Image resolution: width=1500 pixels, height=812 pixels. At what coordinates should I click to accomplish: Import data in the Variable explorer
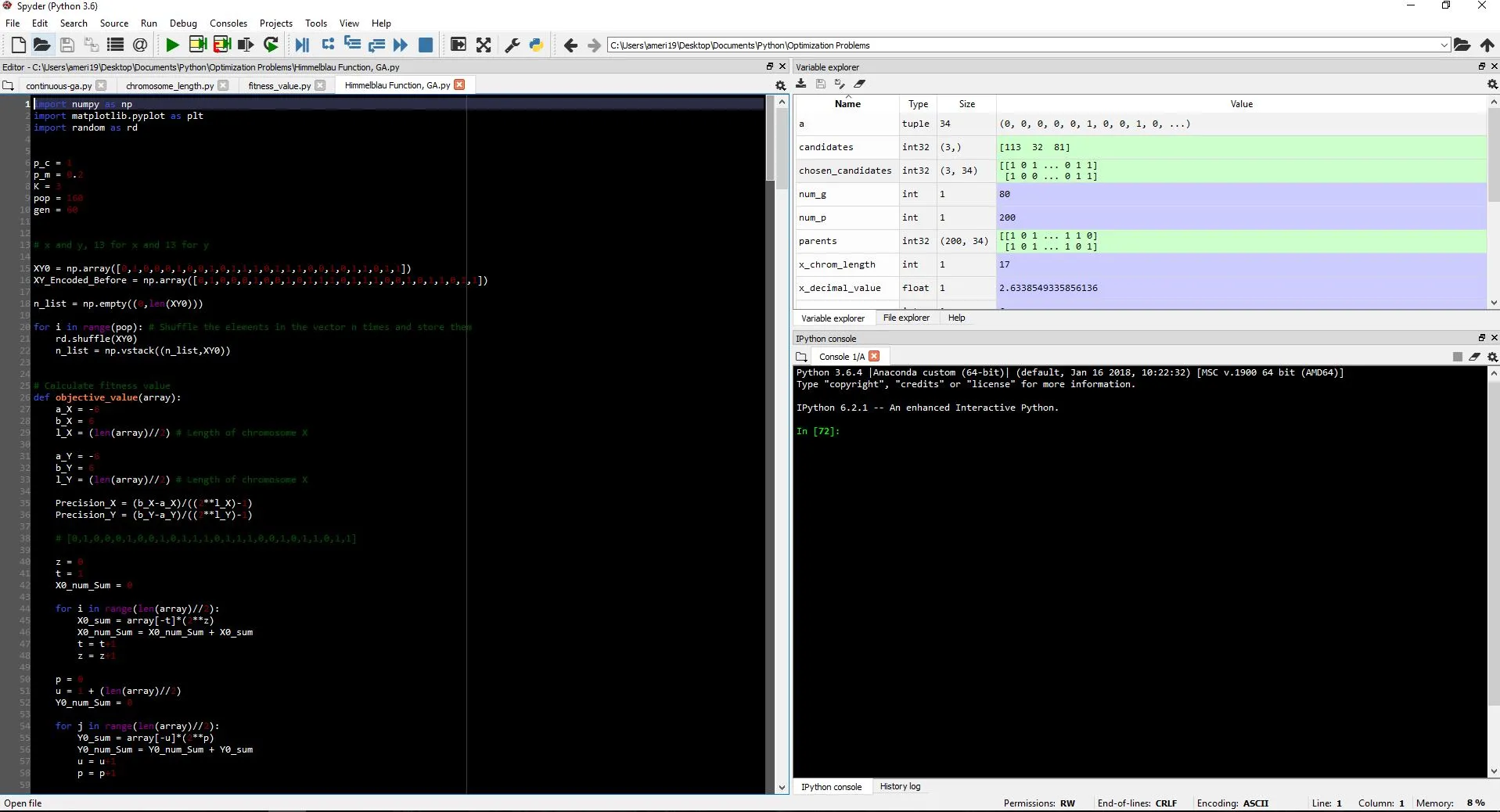click(801, 84)
